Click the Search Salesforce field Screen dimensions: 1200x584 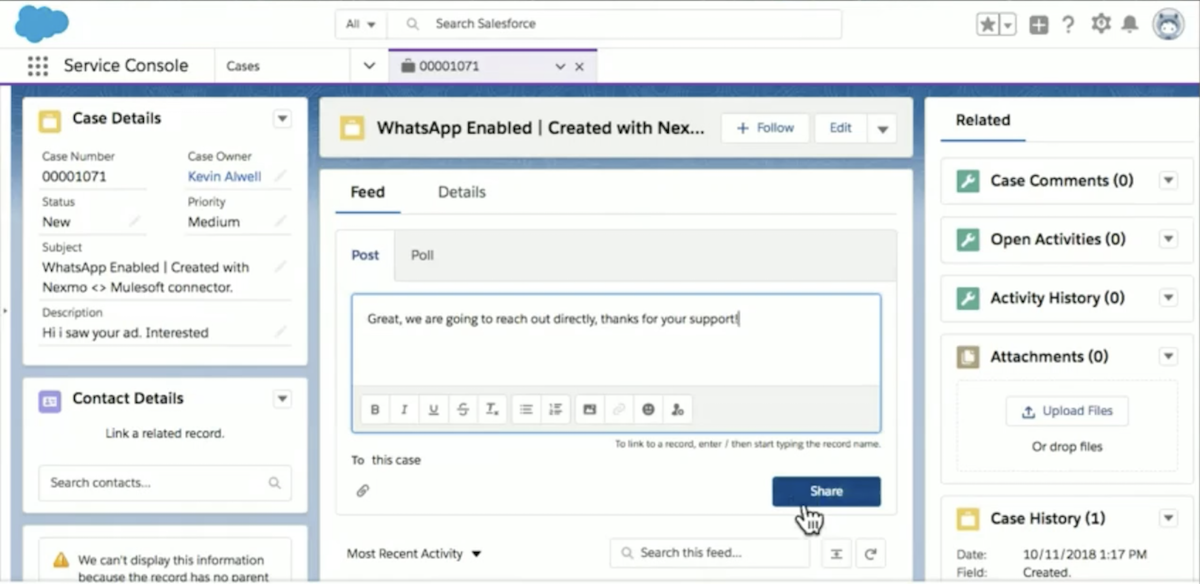[614, 24]
